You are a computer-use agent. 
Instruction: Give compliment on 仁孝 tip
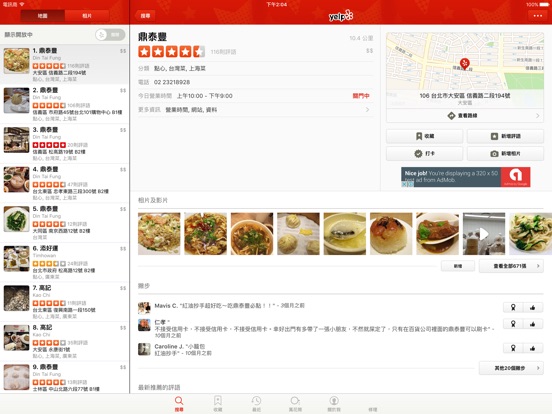pyautogui.click(x=513, y=324)
